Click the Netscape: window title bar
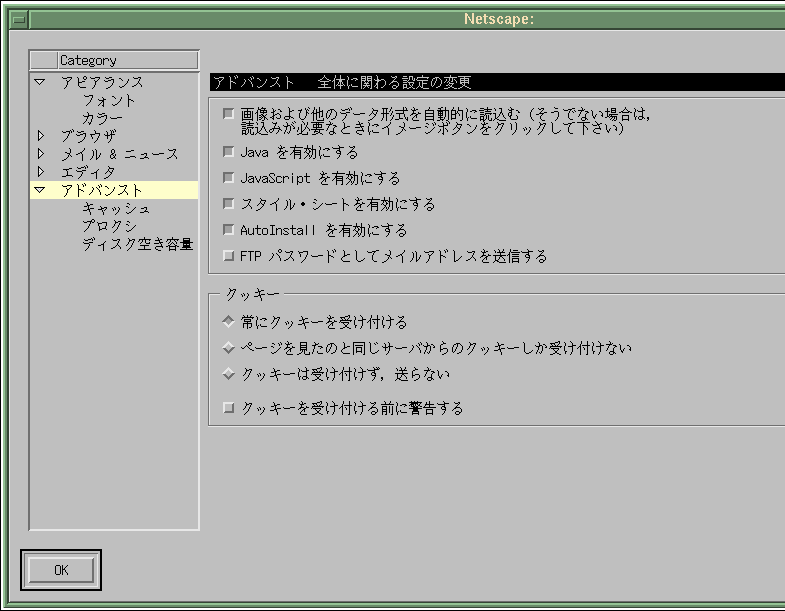785x611 pixels. point(407,20)
